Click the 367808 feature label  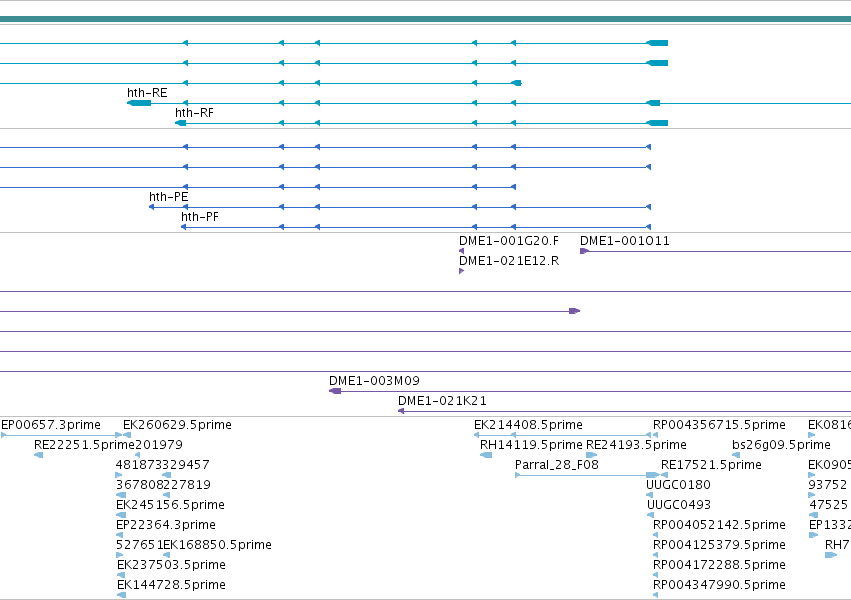click(139, 485)
